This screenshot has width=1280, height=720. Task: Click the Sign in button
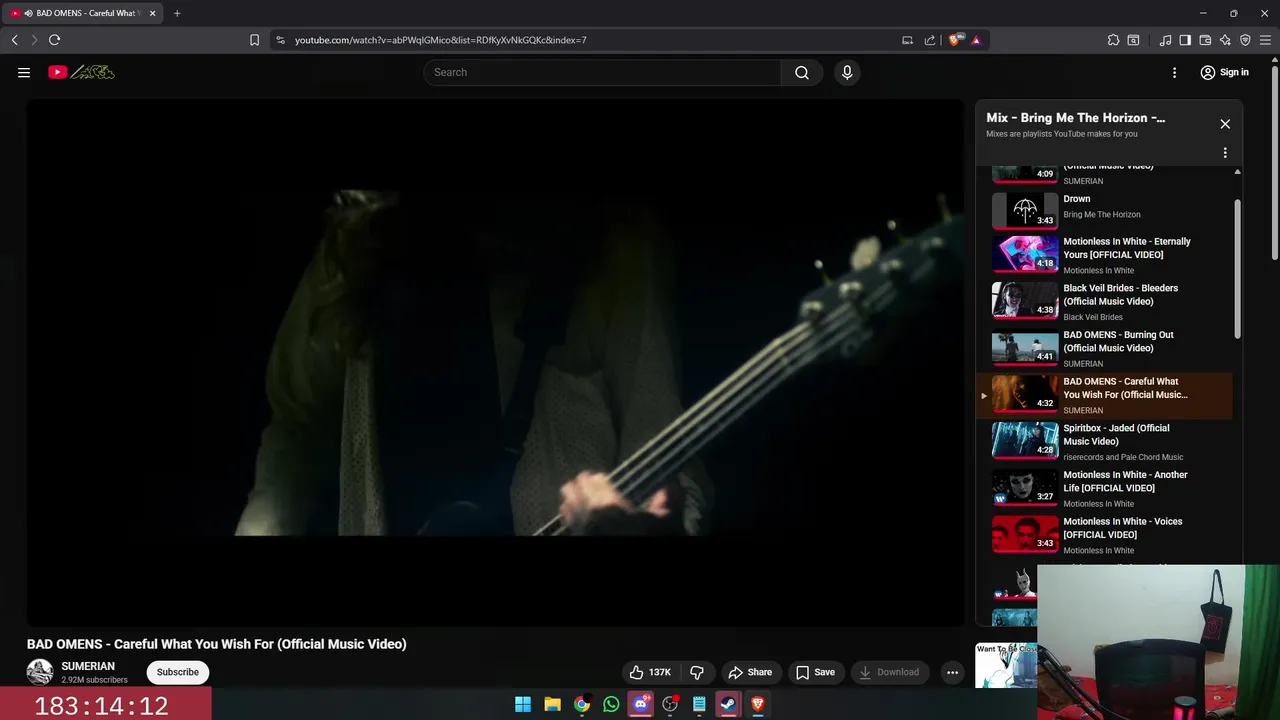pyautogui.click(x=1224, y=72)
